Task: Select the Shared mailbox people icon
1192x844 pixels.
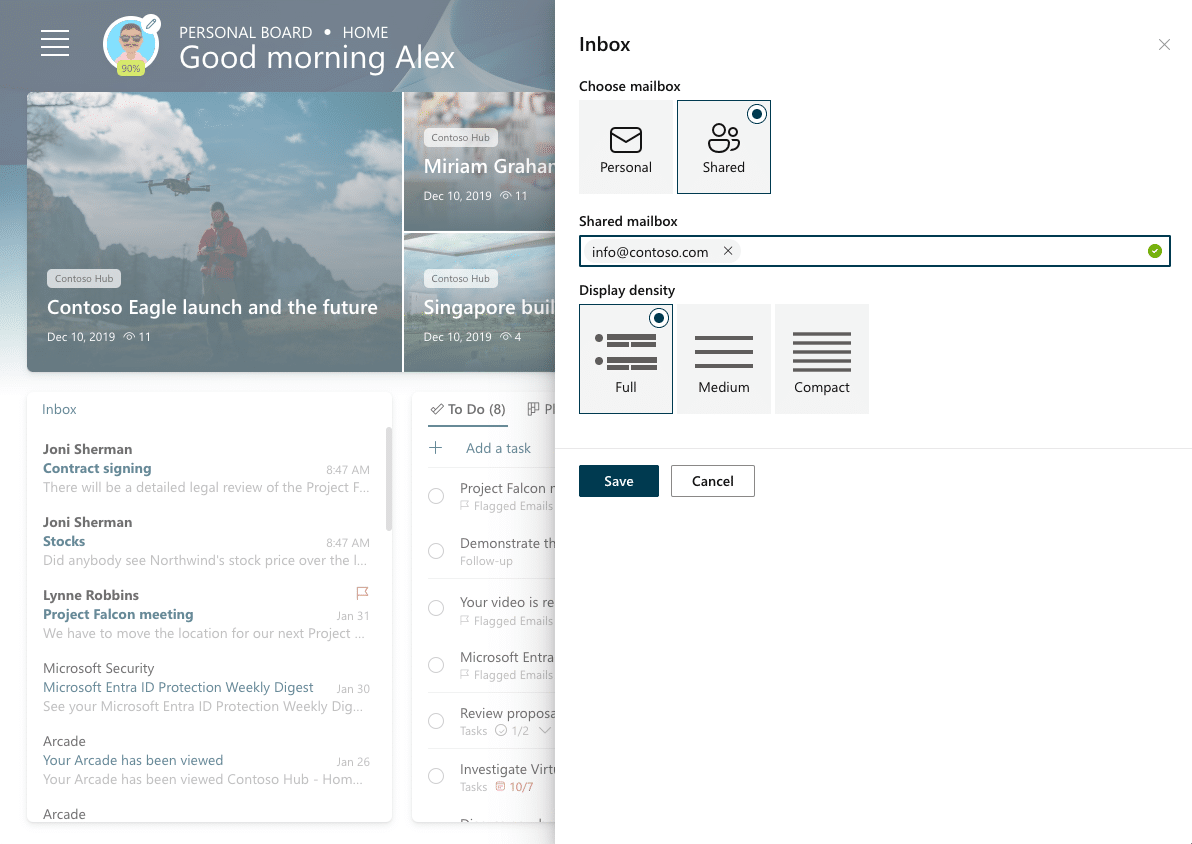Action: [x=723, y=140]
